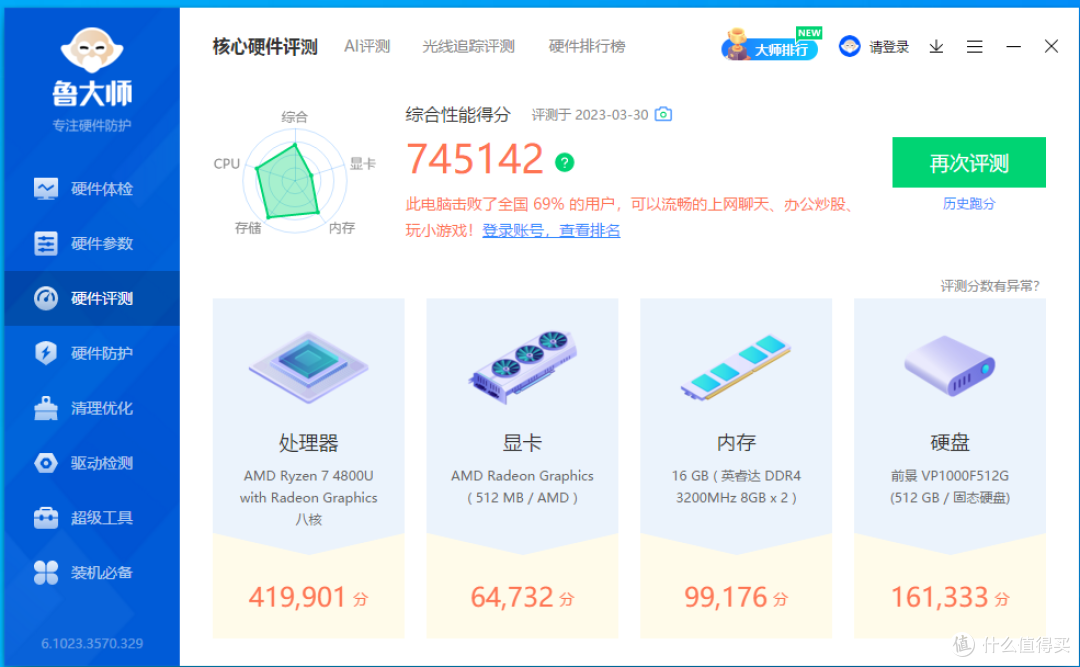The height and width of the screenshot is (667, 1080).
Task: Open 硬件参数 in the sidebar
Action: click(x=92, y=243)
